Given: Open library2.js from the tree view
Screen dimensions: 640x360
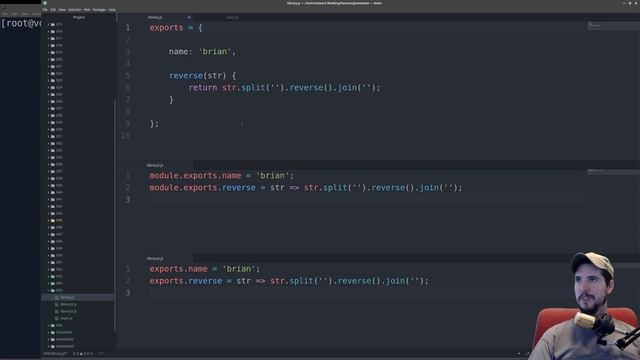Looking at the screenshot, I should (x=68, y=304).
